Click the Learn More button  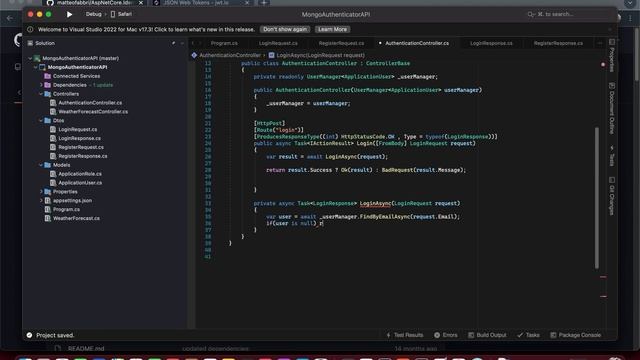click(x=332, y=29)
